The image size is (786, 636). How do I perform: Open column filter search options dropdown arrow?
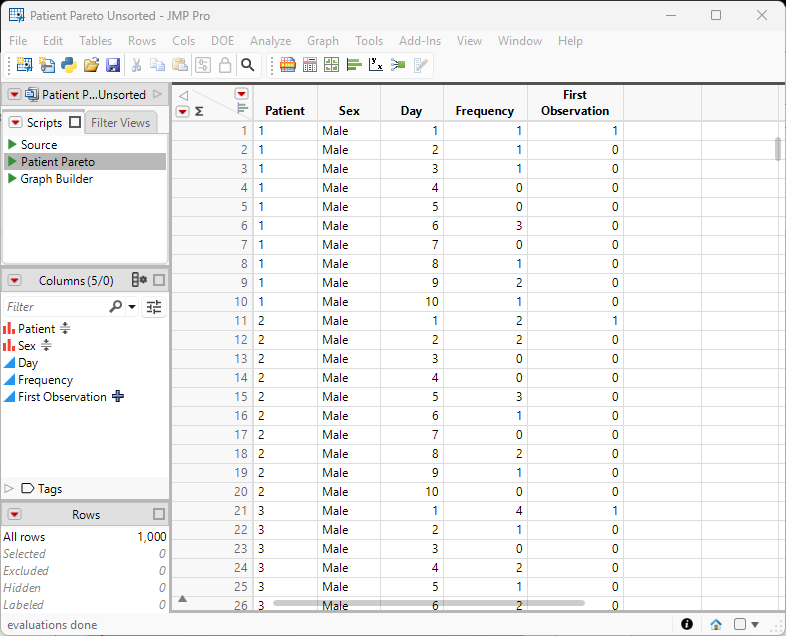click(132, 306)
